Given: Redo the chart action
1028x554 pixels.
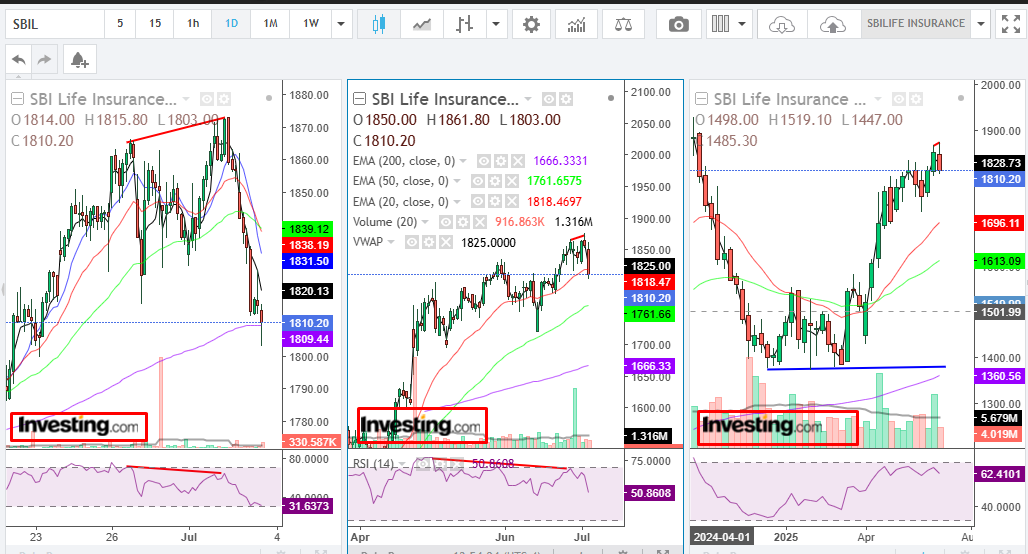Looking at the screenshot, I should click(45, 60).
